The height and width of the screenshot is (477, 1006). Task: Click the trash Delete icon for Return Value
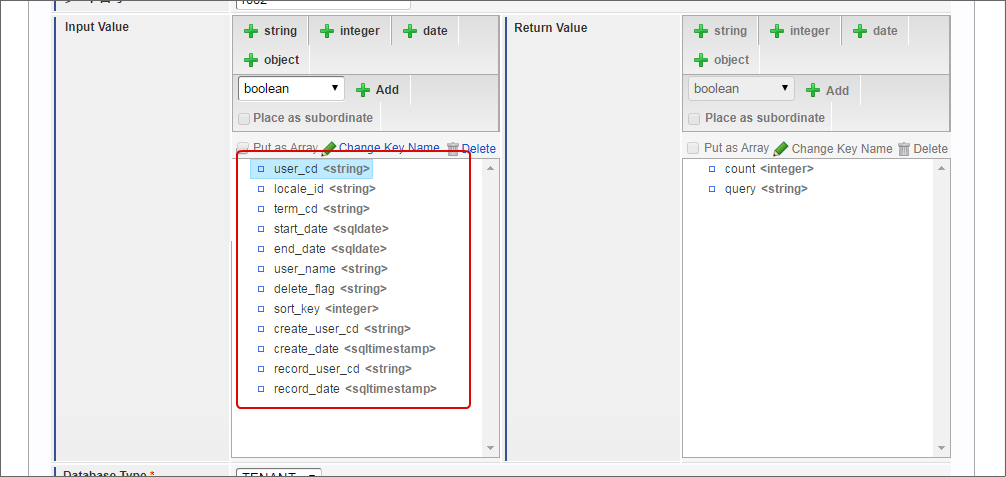point(904,149)
